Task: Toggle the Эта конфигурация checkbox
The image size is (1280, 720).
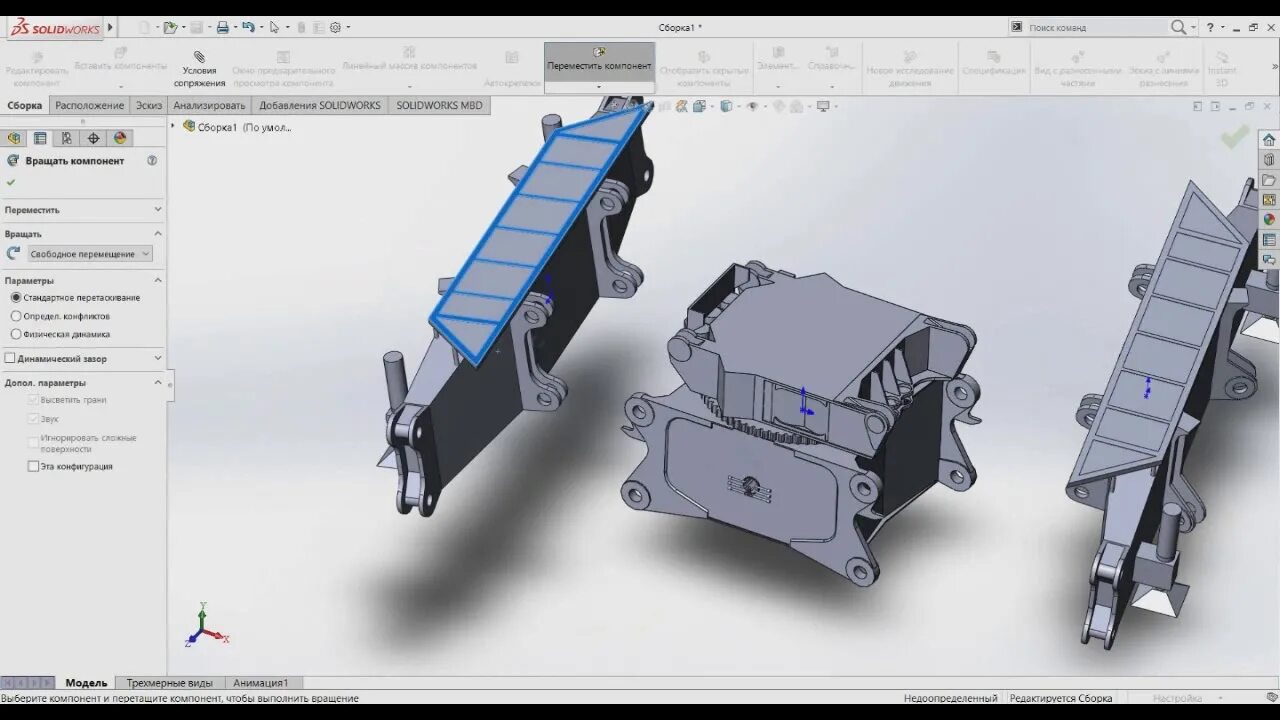Action: [33, 466]
